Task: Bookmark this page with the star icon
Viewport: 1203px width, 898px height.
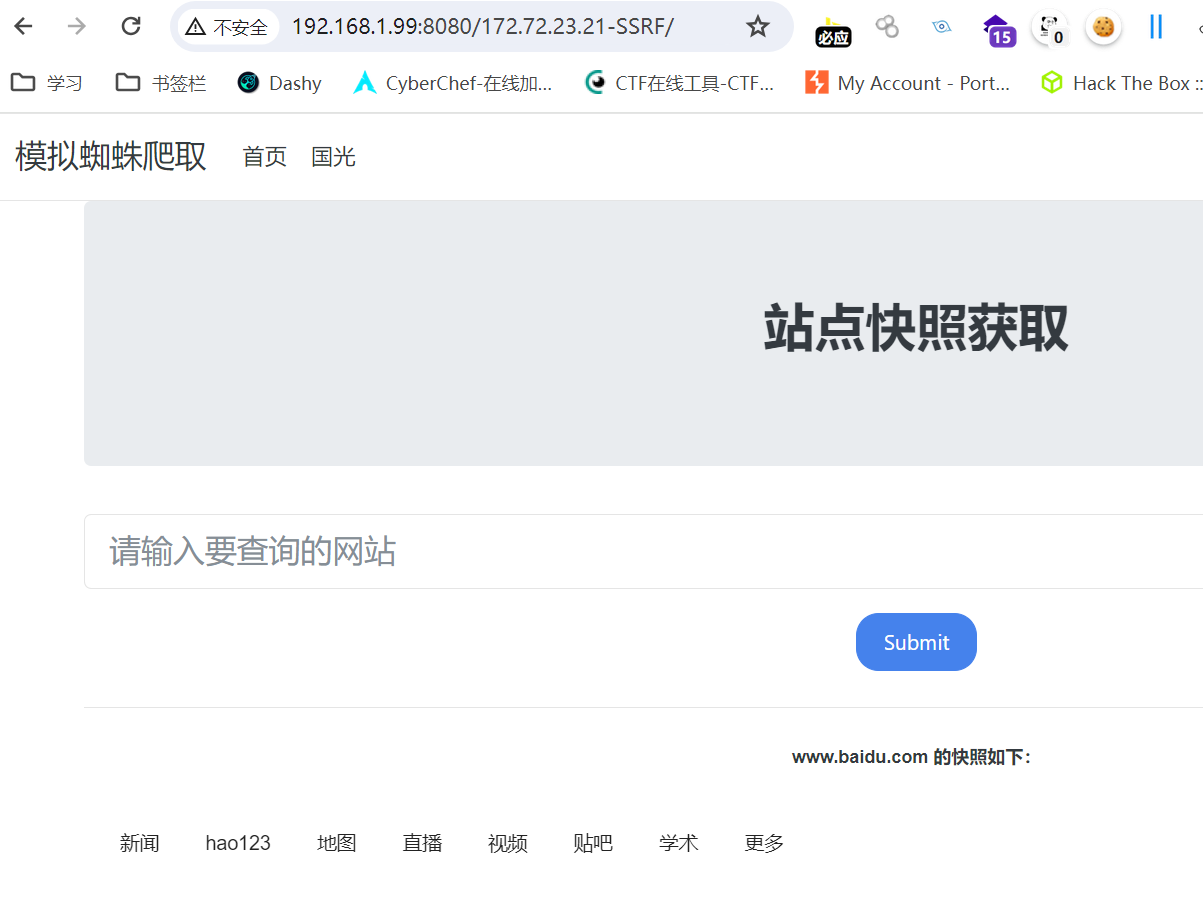Action: 758,27
